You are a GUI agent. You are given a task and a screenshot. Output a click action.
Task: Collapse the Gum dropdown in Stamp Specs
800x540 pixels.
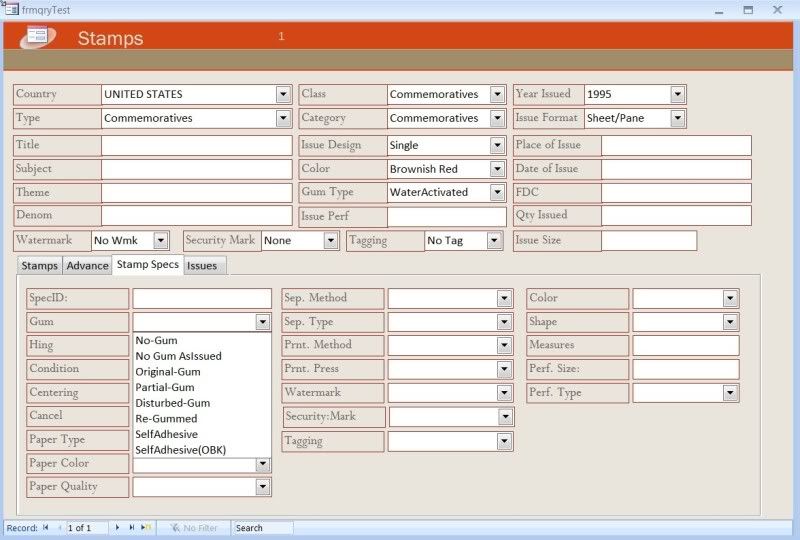[262, 322]
